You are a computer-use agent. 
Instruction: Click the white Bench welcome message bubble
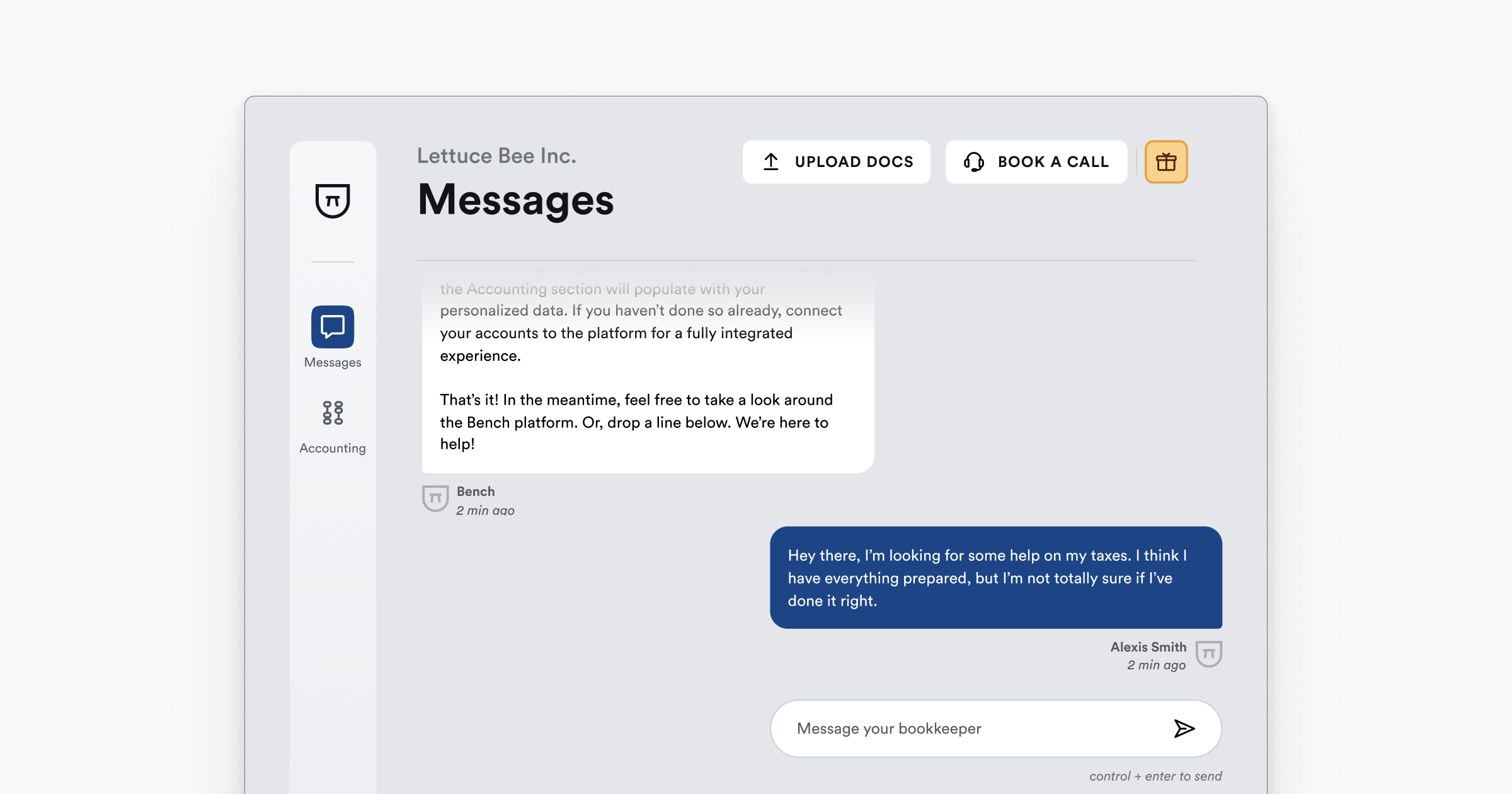(648, 378)
